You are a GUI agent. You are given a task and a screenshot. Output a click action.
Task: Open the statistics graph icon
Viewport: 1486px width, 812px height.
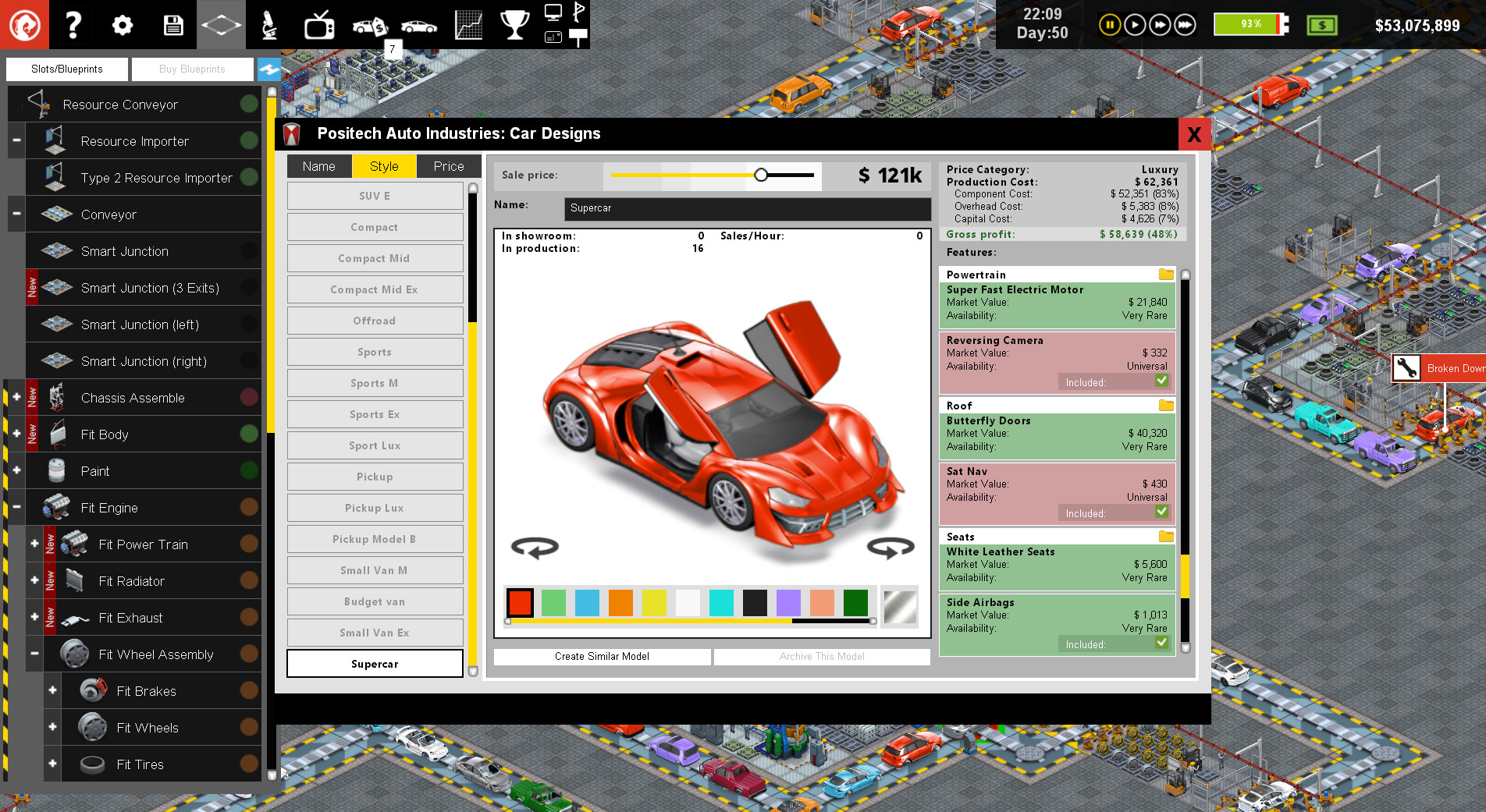(467, 24)
